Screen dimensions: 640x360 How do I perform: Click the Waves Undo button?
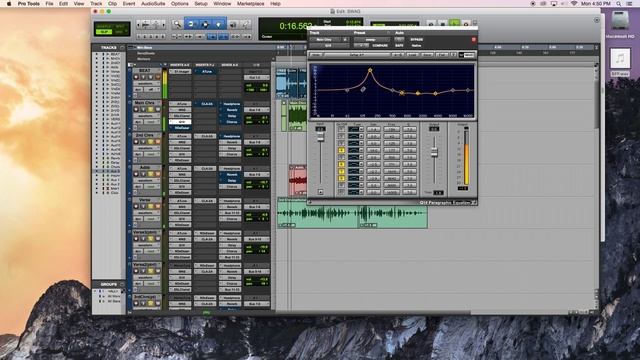click(315, 55)
